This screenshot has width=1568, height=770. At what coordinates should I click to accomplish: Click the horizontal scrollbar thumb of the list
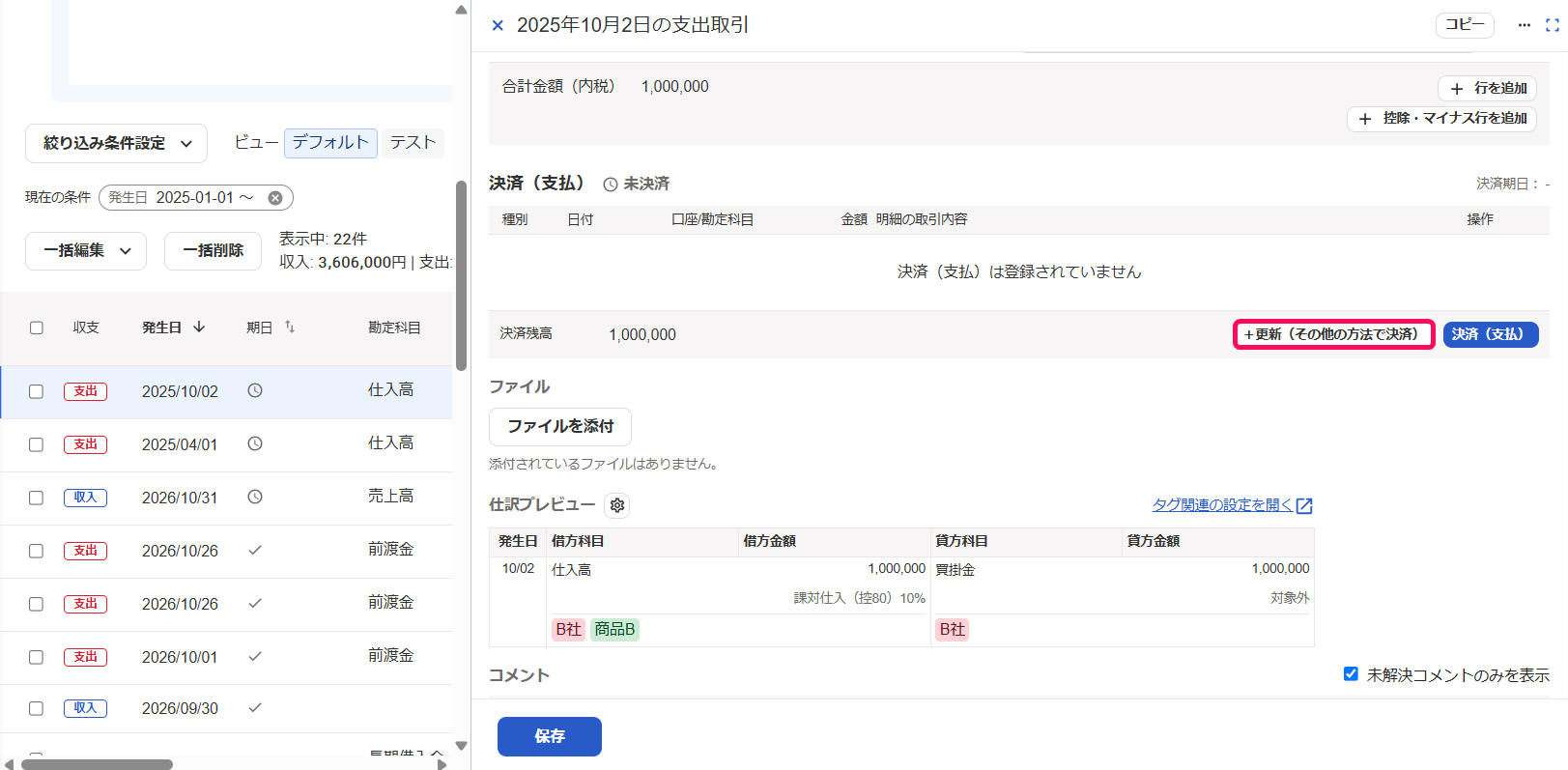(x=97, y=764)
